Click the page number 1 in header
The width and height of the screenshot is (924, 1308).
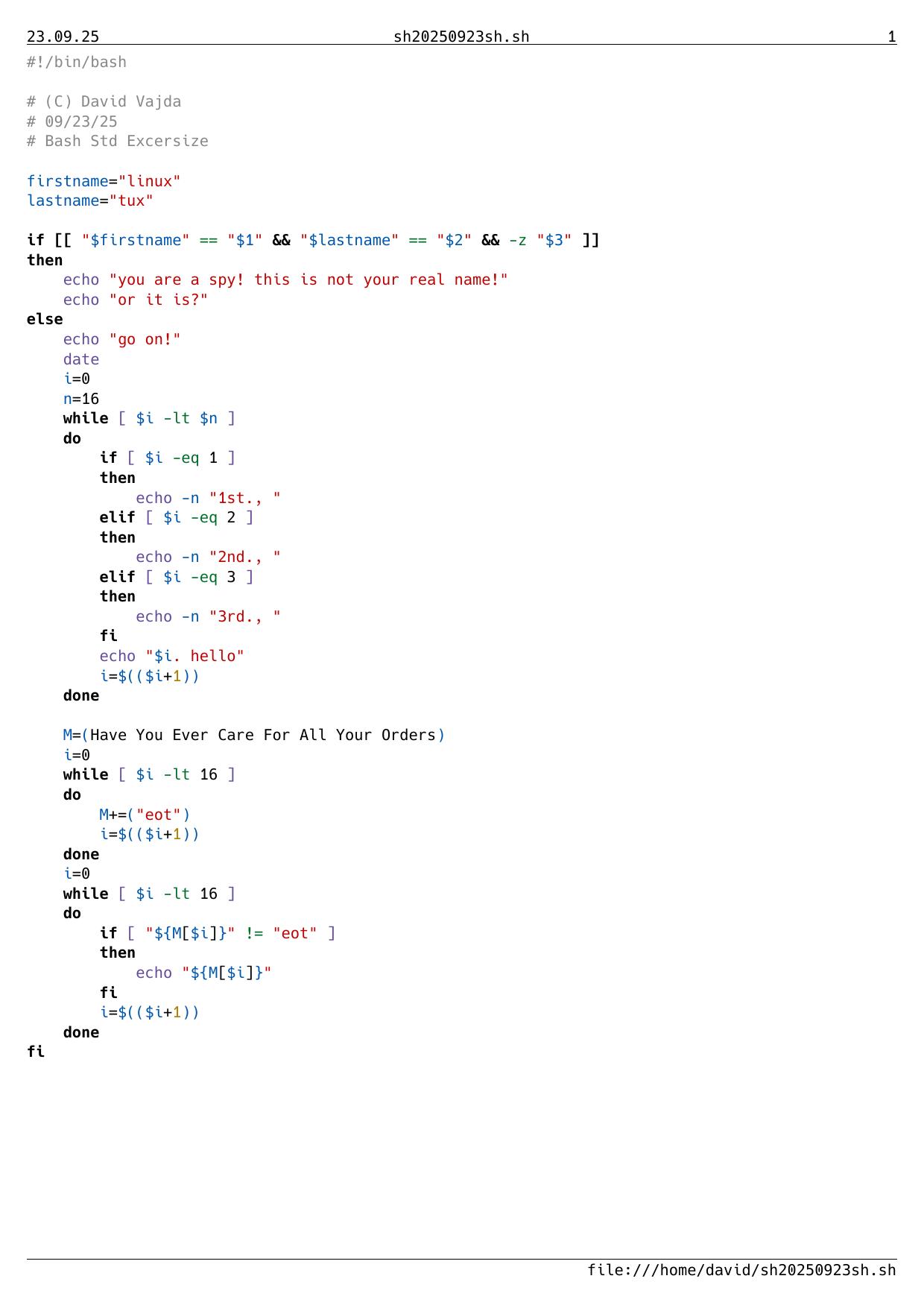(x=891, y=37)
